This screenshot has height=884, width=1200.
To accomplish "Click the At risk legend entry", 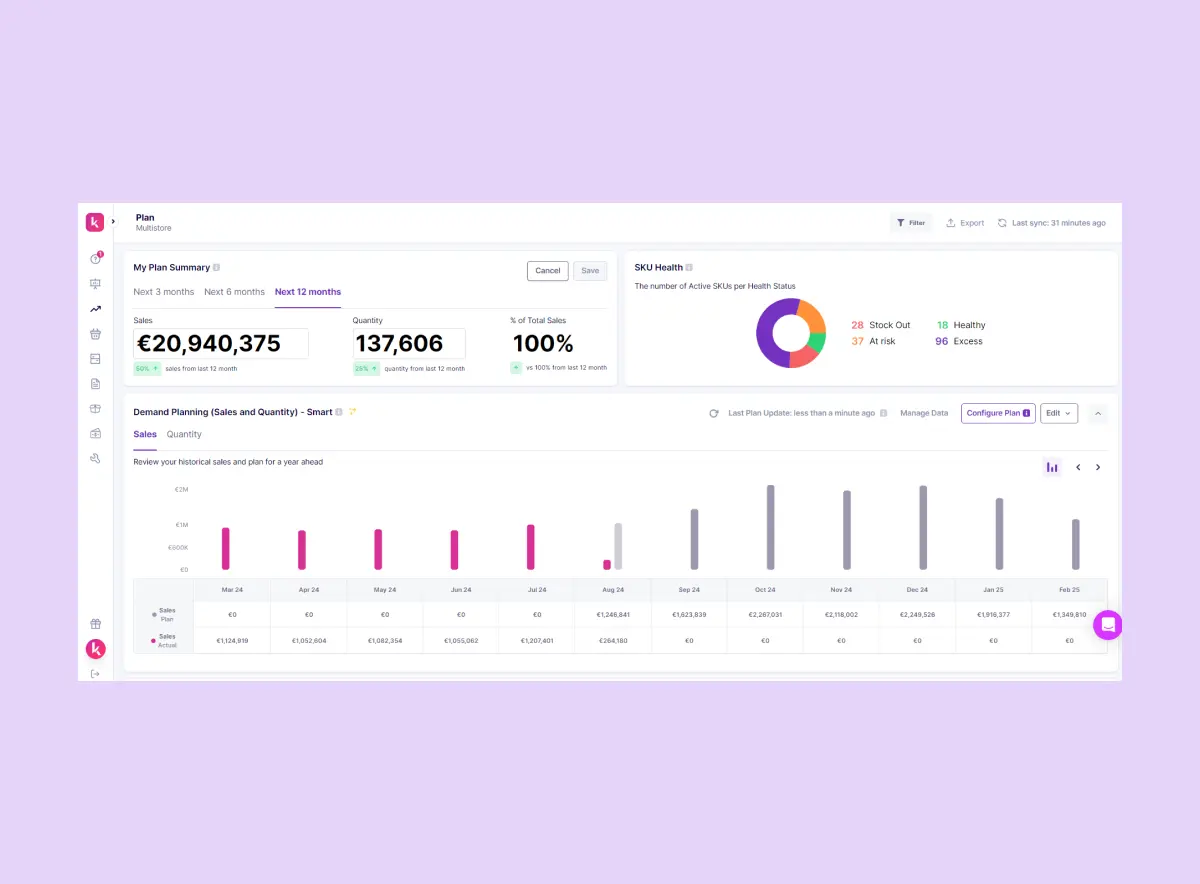I will (873, 341).
